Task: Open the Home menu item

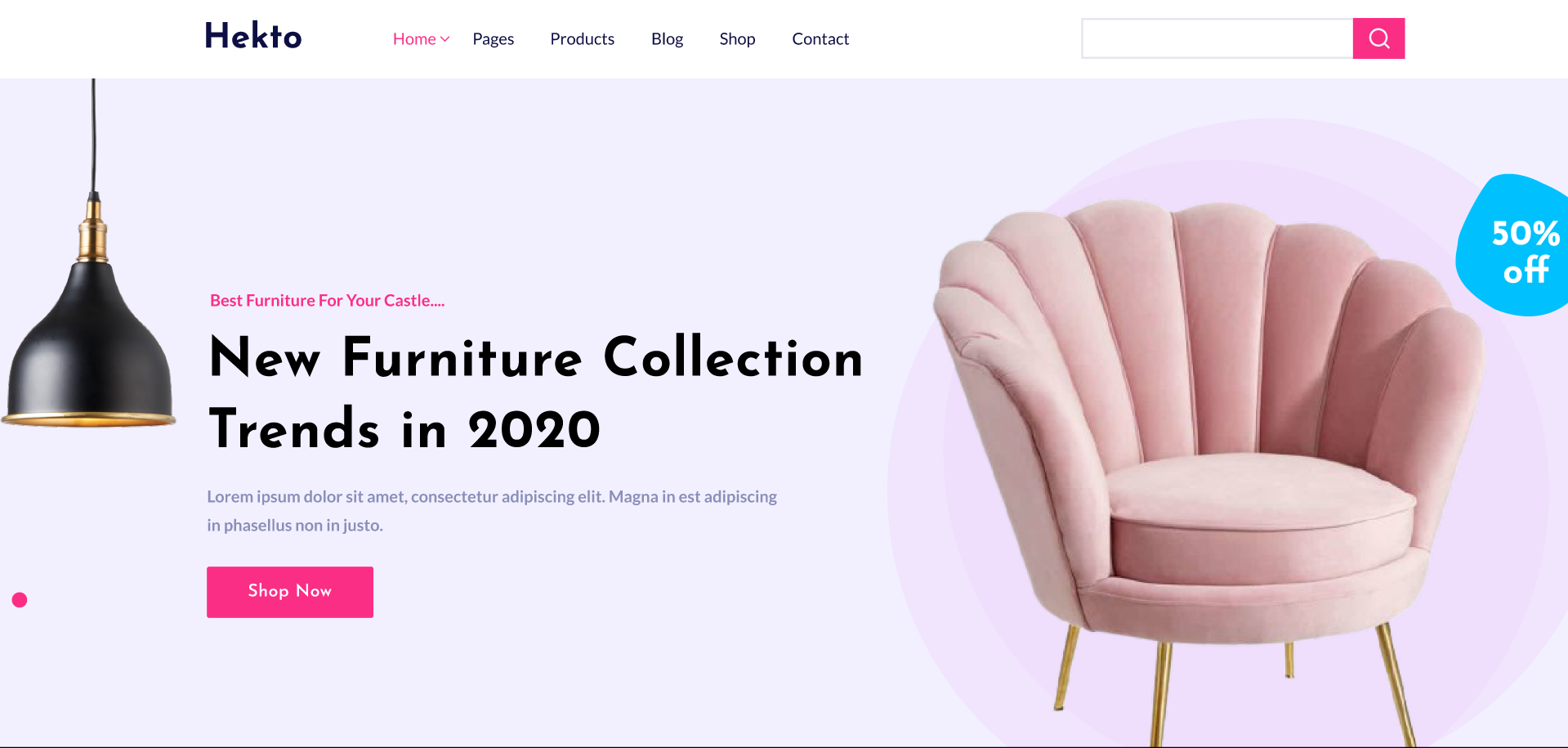Action: (414, 39)
